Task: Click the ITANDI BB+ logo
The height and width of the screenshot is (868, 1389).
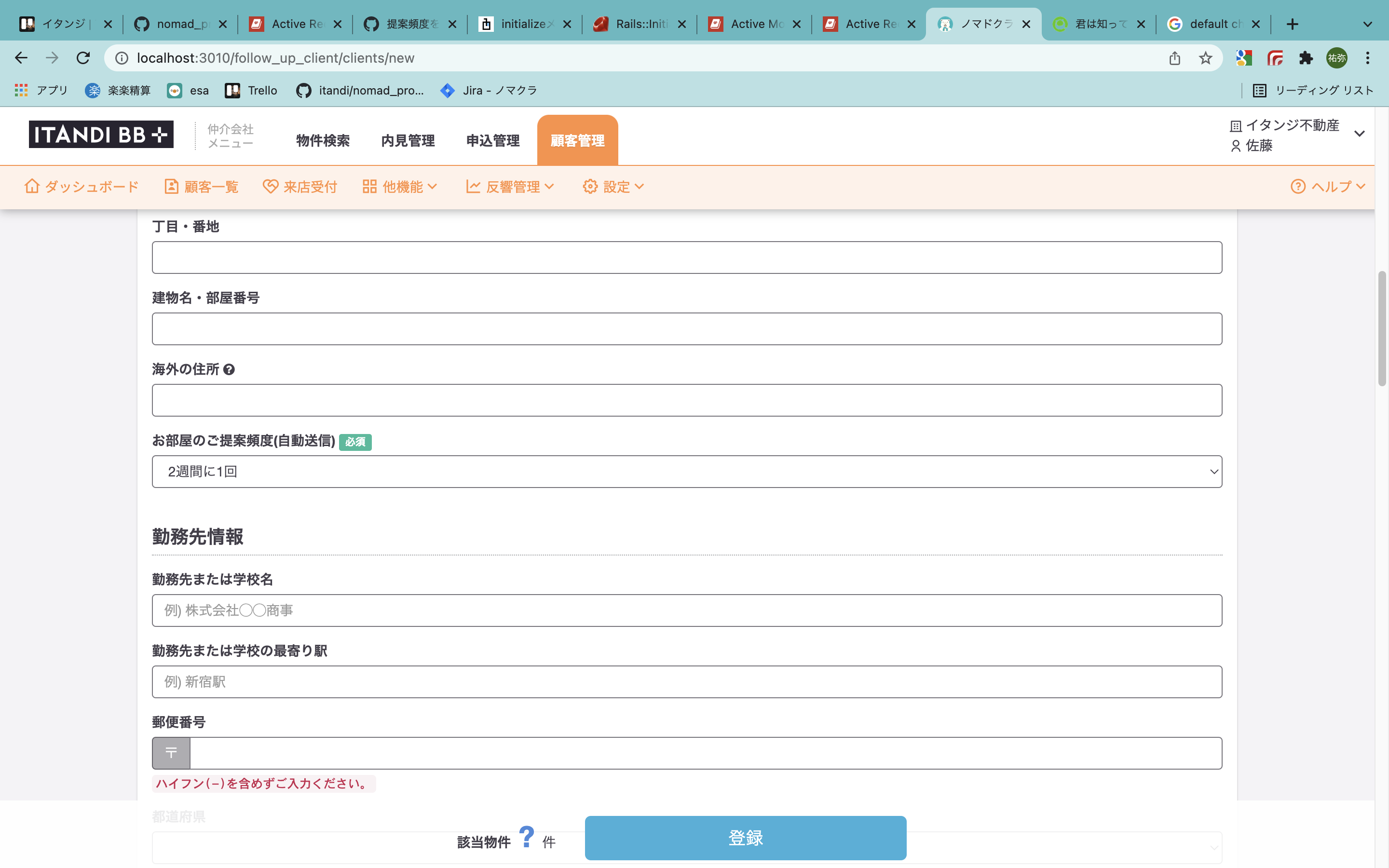Action: coord(101,135)
